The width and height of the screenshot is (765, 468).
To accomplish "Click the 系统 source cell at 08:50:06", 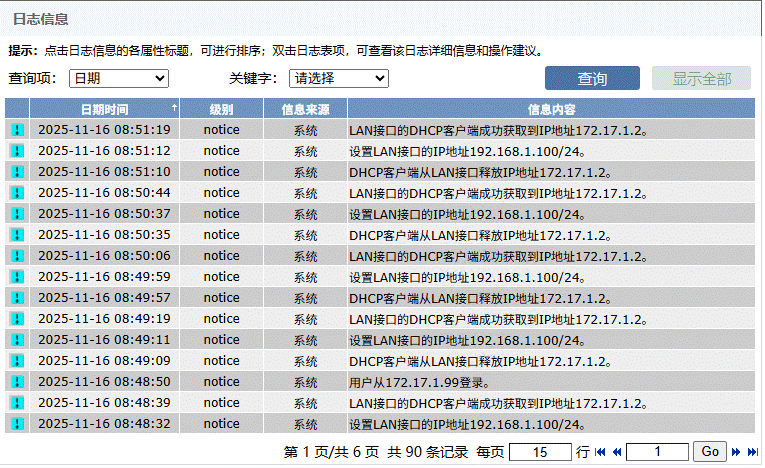I will pos(305,256).
